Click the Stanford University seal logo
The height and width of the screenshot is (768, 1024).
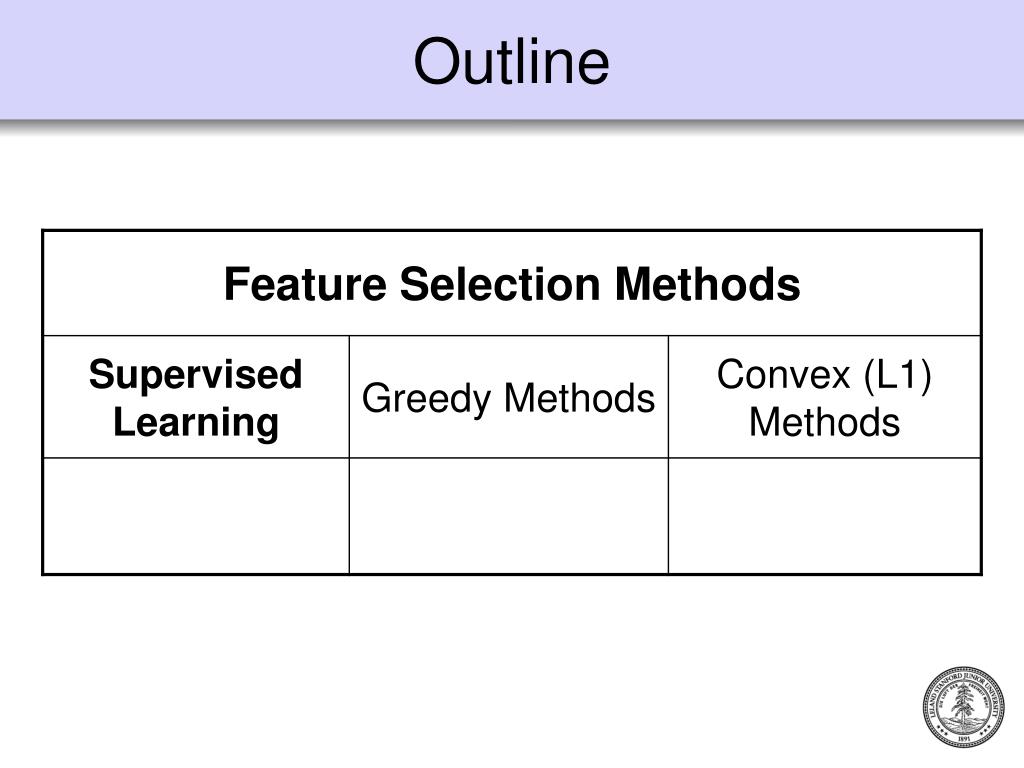[x=963, y=707]
